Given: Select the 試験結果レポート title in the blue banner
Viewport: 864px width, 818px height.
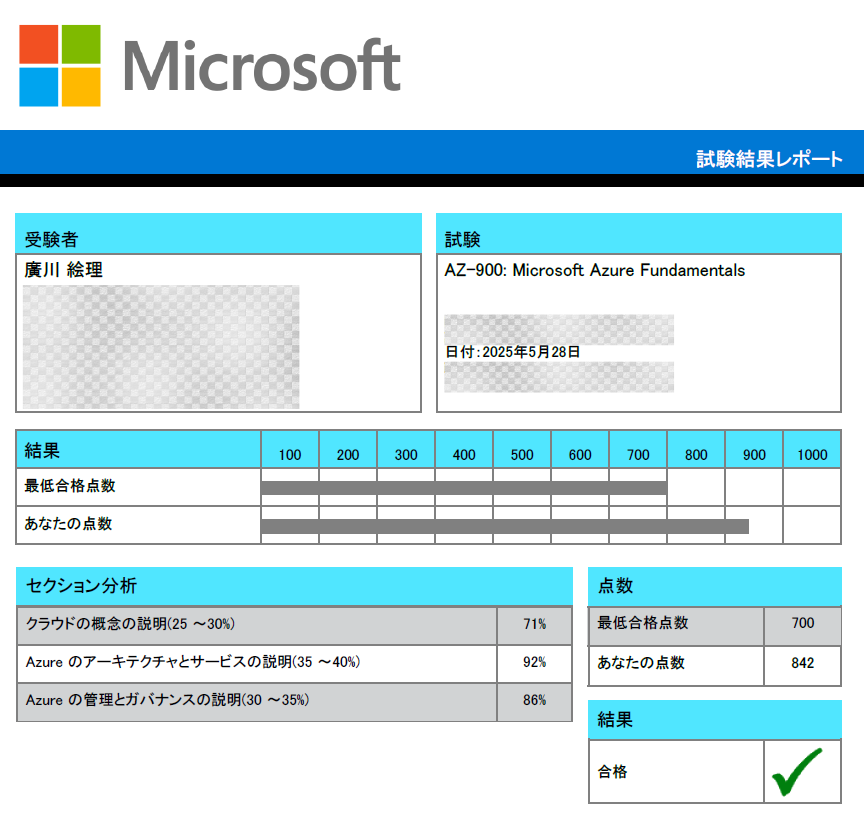Looking at the screenshot, I should click(769, 159).
